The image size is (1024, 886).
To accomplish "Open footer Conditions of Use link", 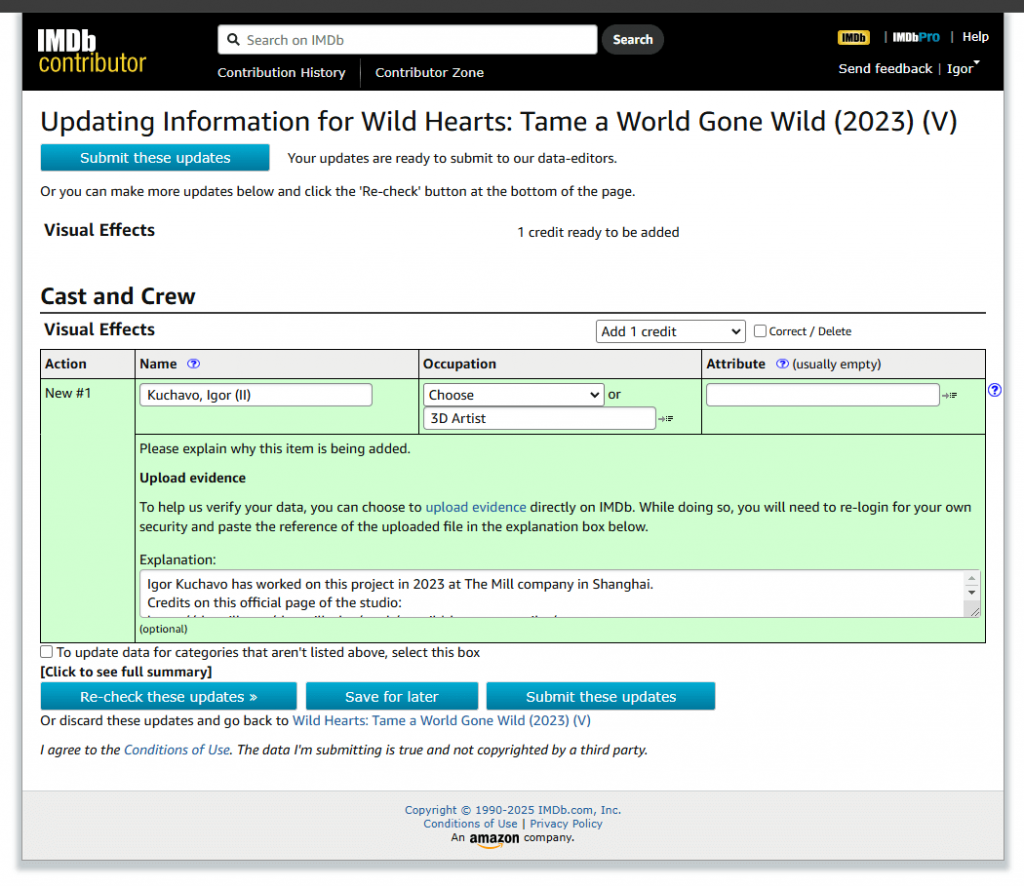I will pyautogui.click(x=470, y=824).
